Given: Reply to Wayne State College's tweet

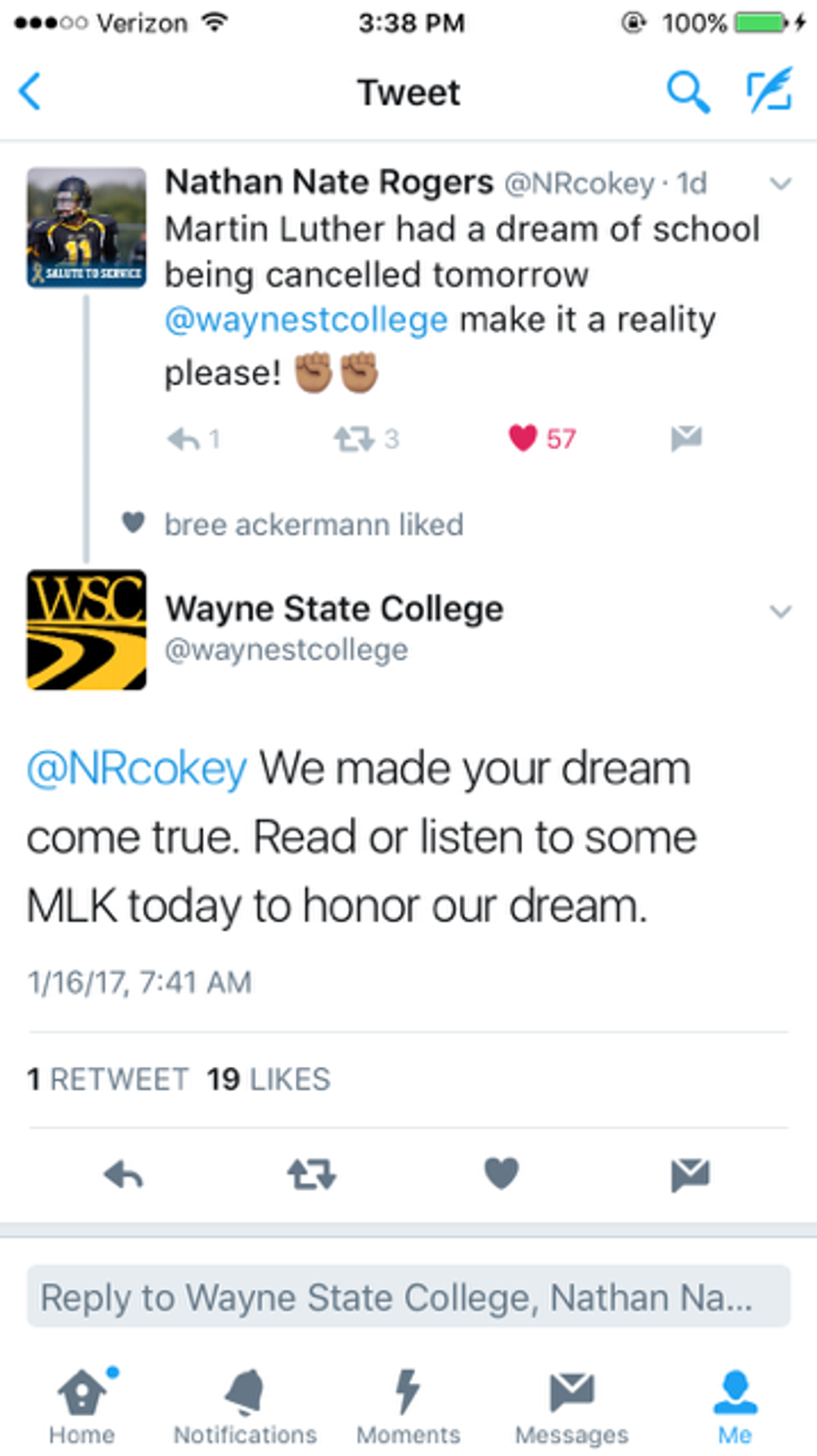Looking at the screenshot, I should pyautogui.click(x=123, y=1175).
